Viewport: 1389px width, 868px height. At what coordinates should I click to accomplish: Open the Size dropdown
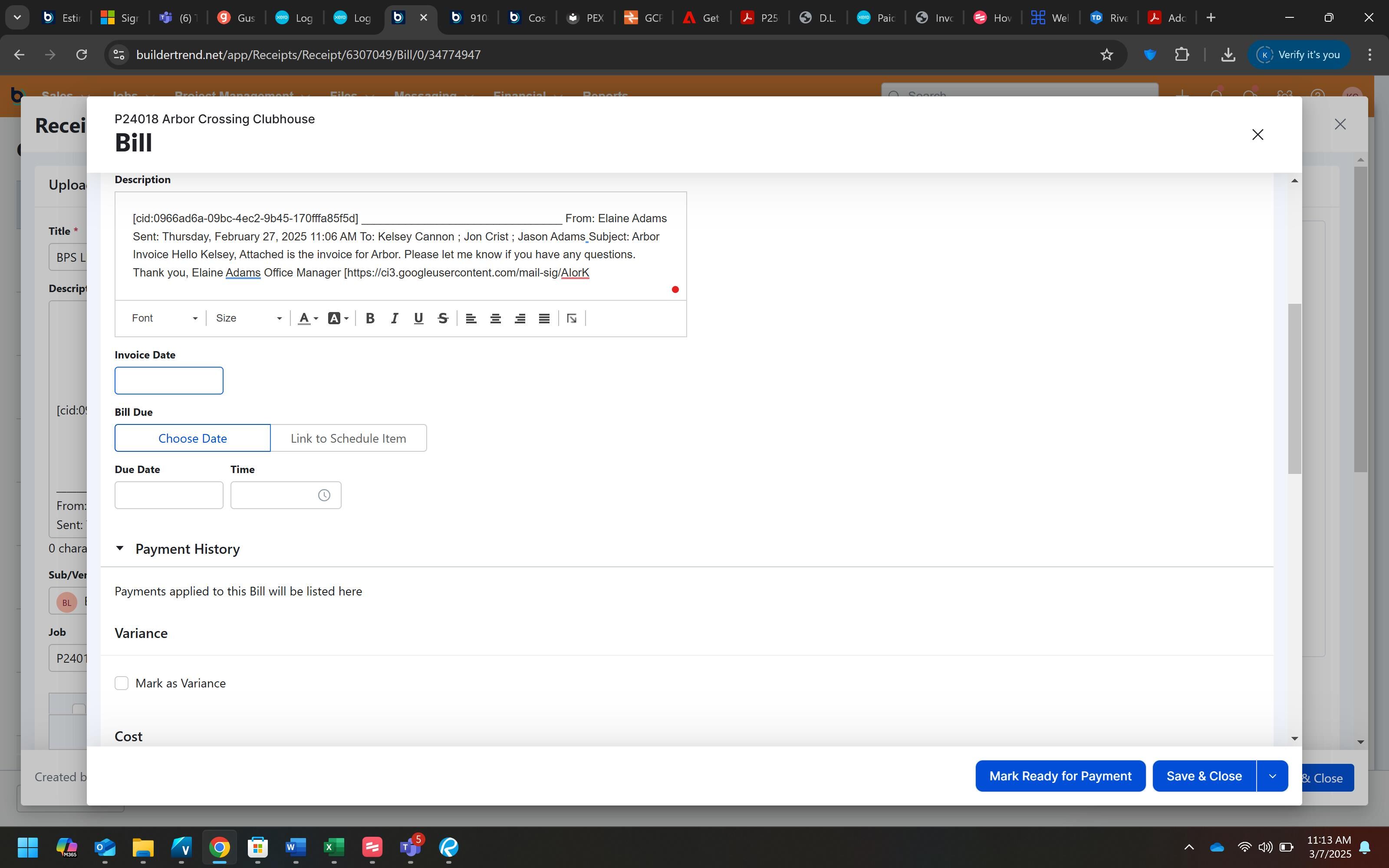(249, 319)
